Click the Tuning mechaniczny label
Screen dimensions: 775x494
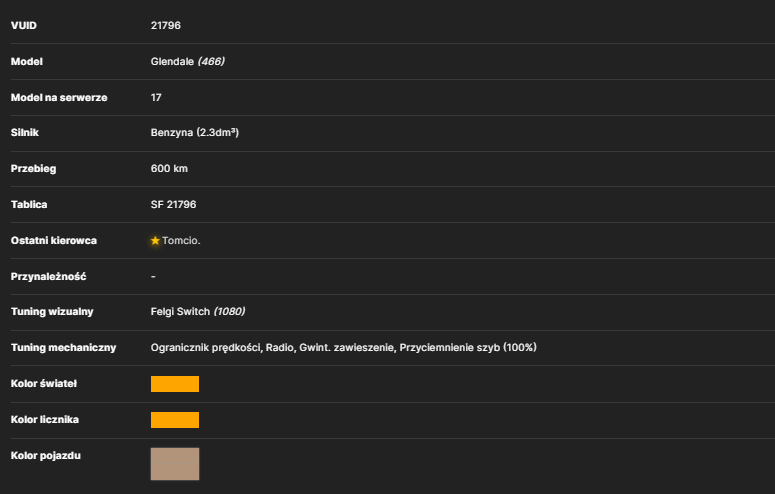tap(63, 348)
